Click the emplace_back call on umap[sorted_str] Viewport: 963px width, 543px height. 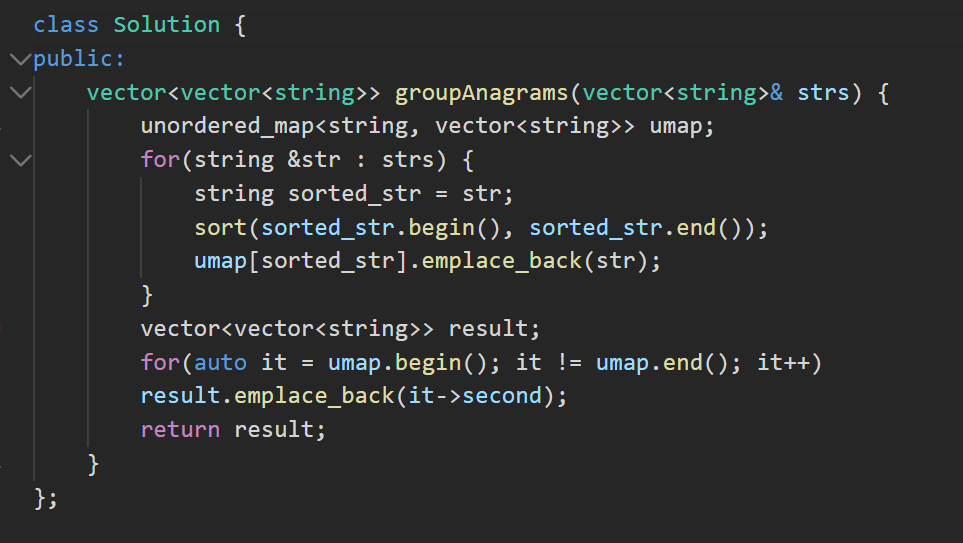click(x=502, y=261)
